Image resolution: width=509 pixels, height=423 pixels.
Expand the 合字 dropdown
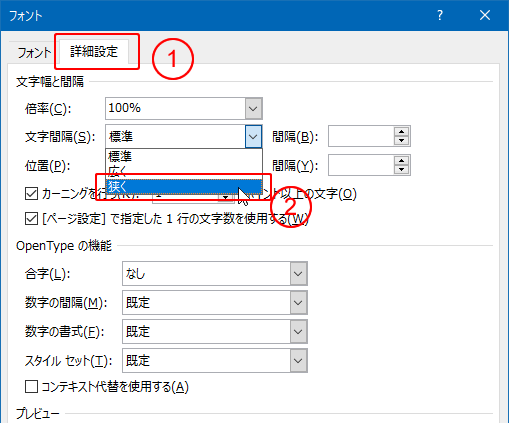pos(298,274)
